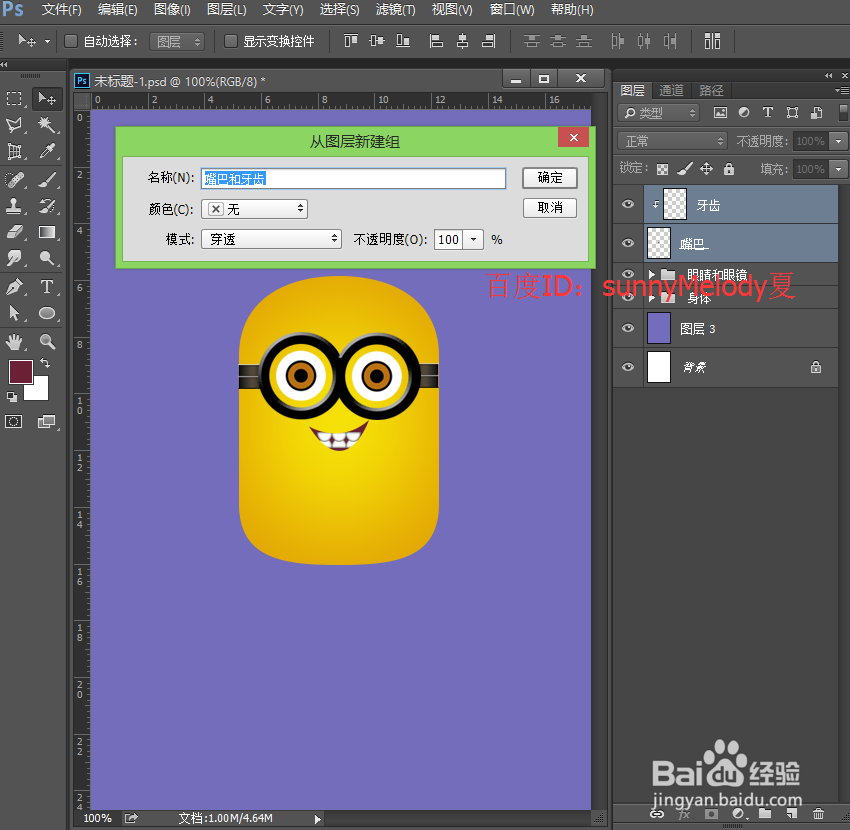Toggle lock transparent pixels

[662, 170]
